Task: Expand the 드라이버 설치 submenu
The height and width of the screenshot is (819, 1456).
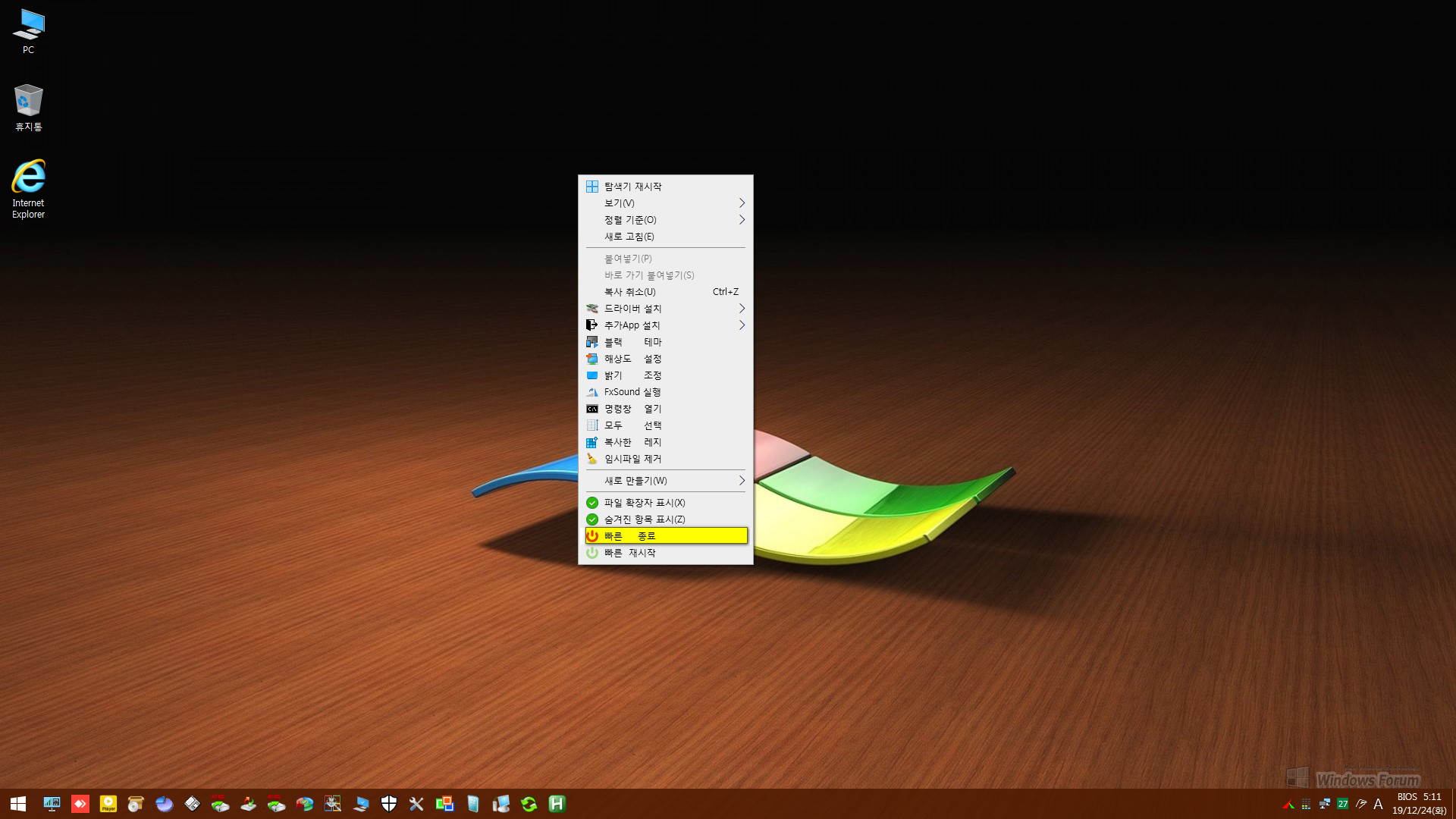Action: point(665,309)
